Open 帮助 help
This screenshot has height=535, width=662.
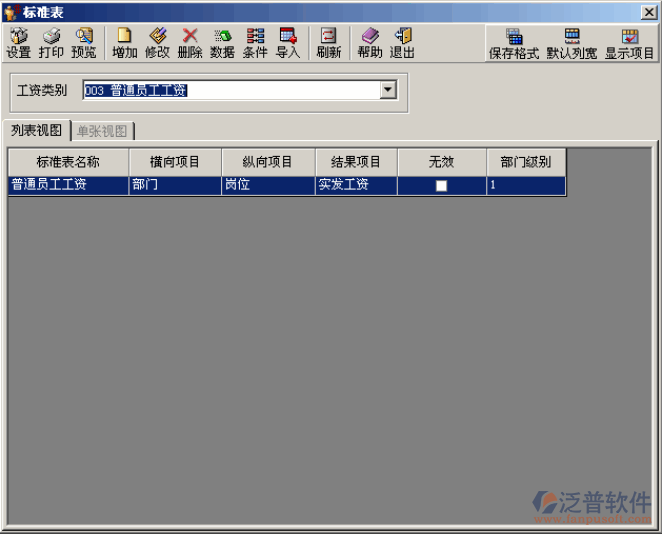pyautogui.click(x=369, y=43)
